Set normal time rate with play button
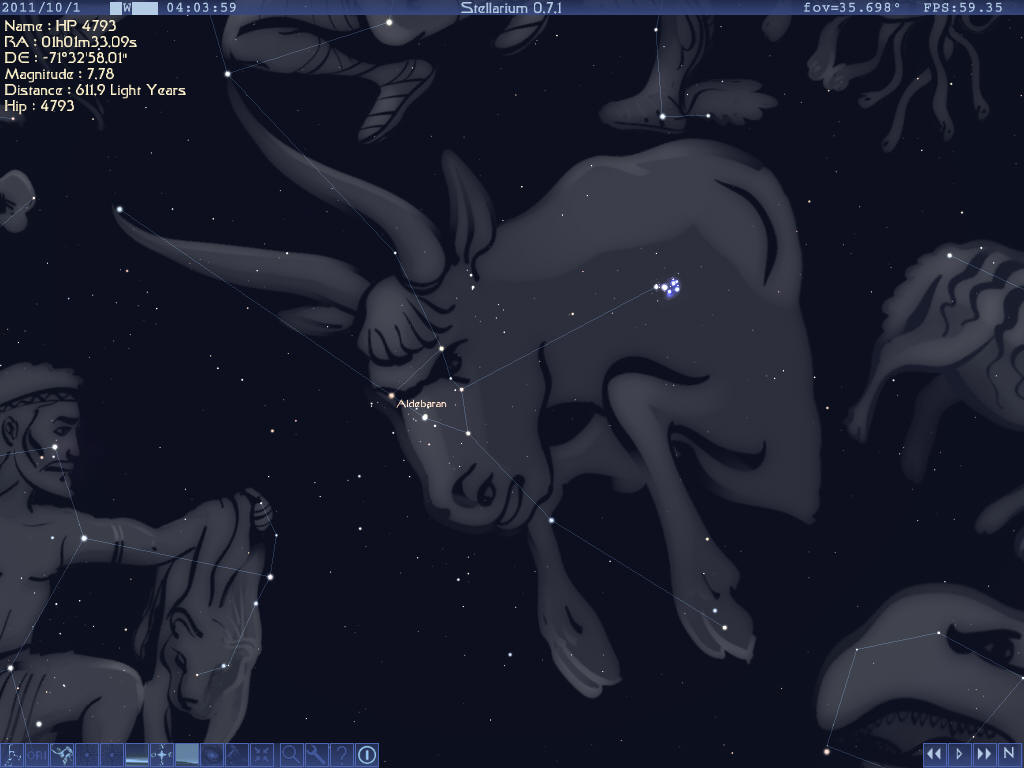The image size is (1024, 768). (959, 754)
